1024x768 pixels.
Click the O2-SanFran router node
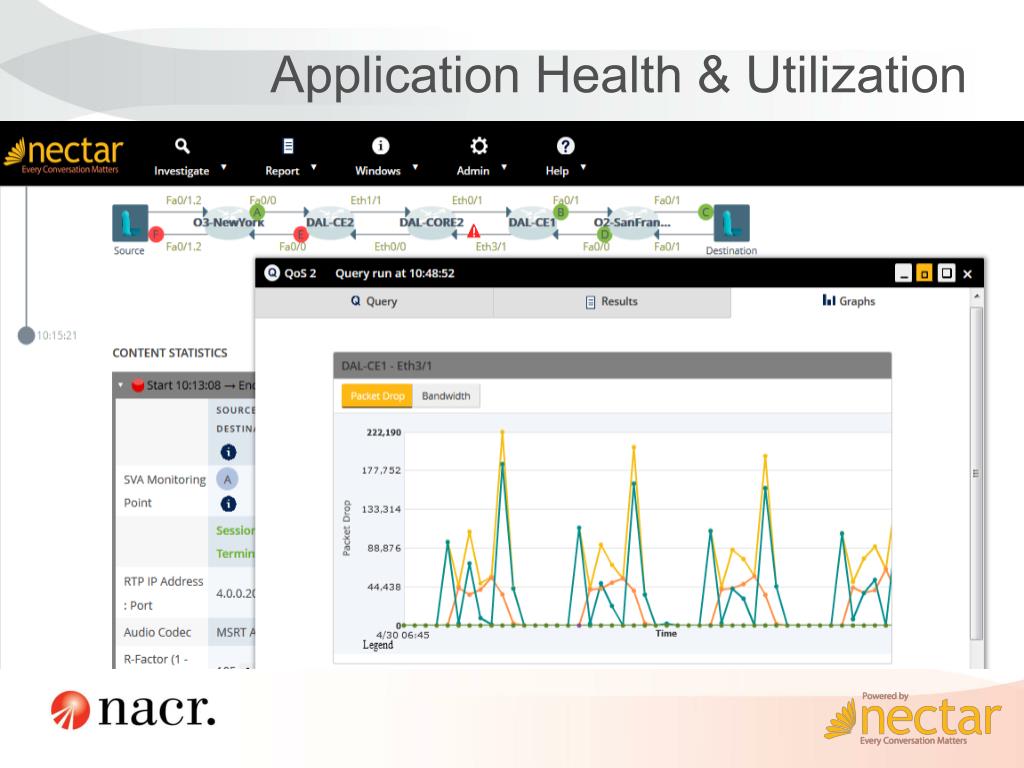tap(632, 222)
